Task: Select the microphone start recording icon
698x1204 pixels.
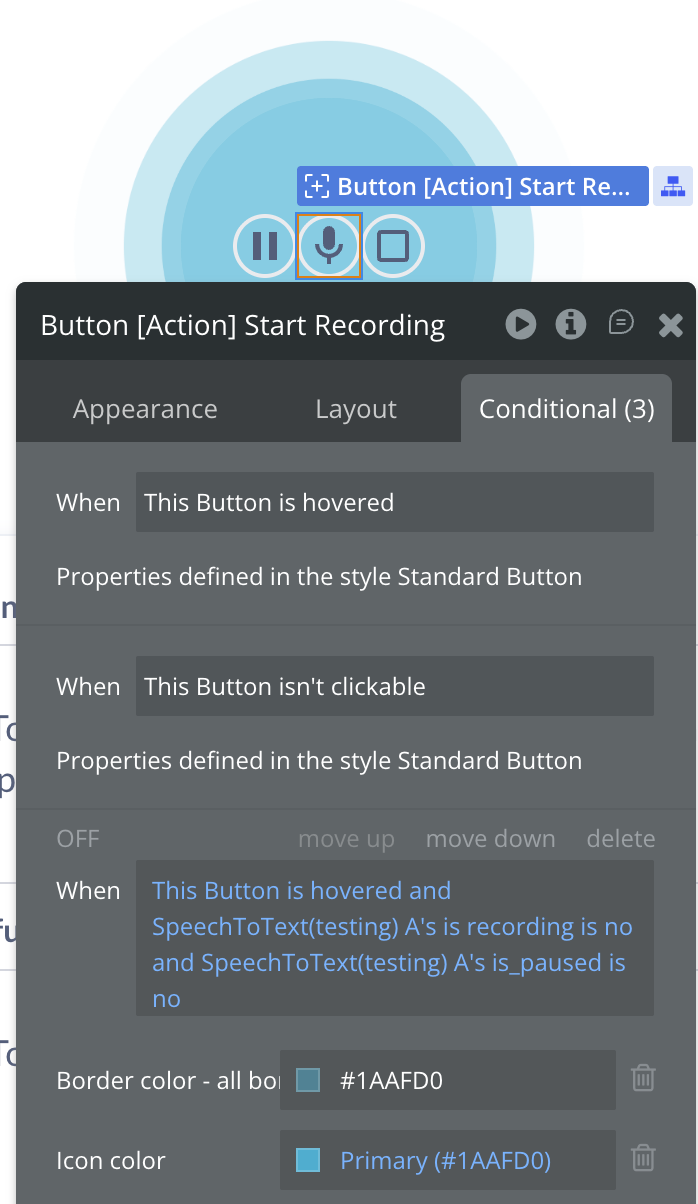Action: coord(329,245)
